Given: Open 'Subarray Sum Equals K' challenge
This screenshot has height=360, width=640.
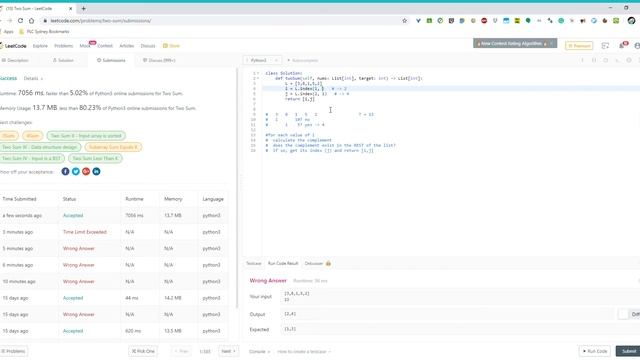Looking at the screenshot, I should pyautogui.click(x=113, y=147).
